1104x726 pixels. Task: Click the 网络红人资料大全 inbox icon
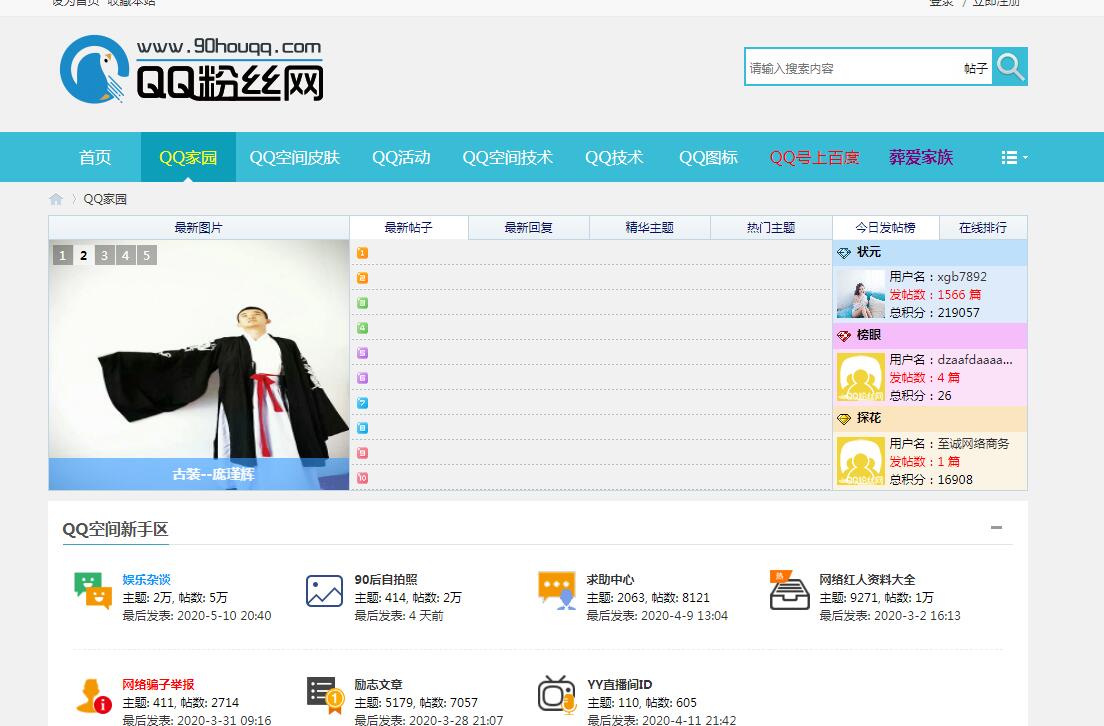tap(789, 590)
